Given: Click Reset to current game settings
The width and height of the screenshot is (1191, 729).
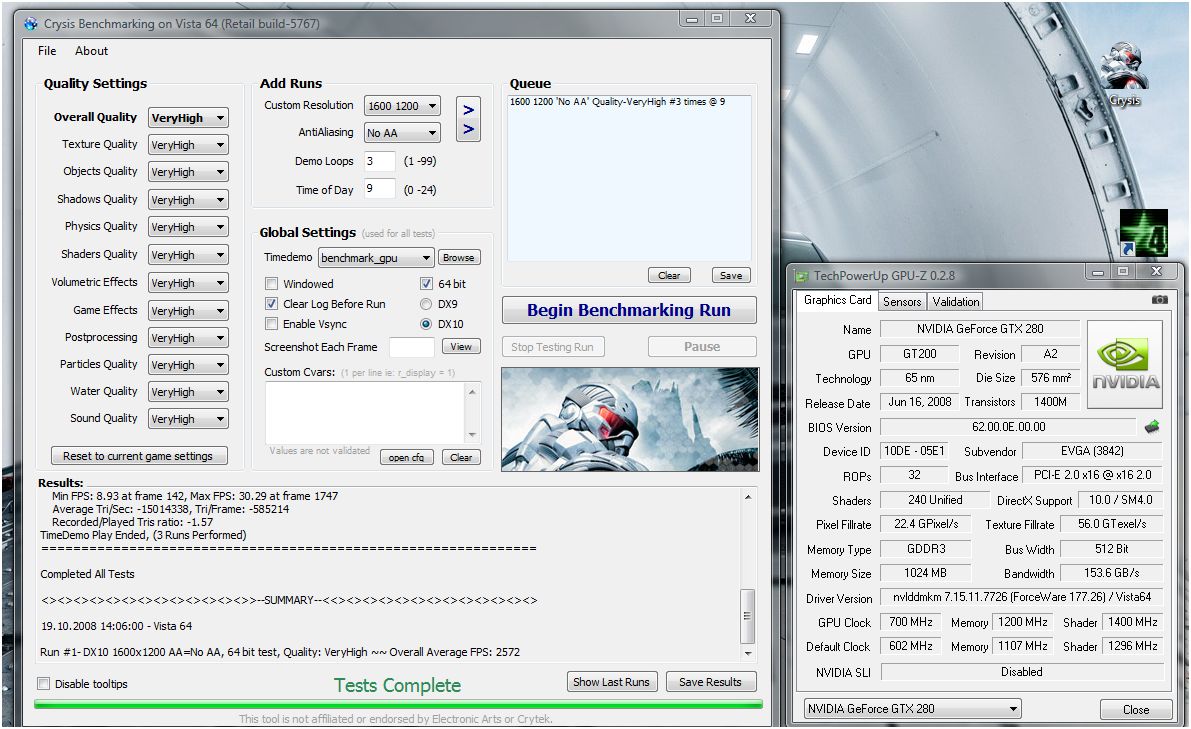Looking at the screenshot, I should point(138,456).
